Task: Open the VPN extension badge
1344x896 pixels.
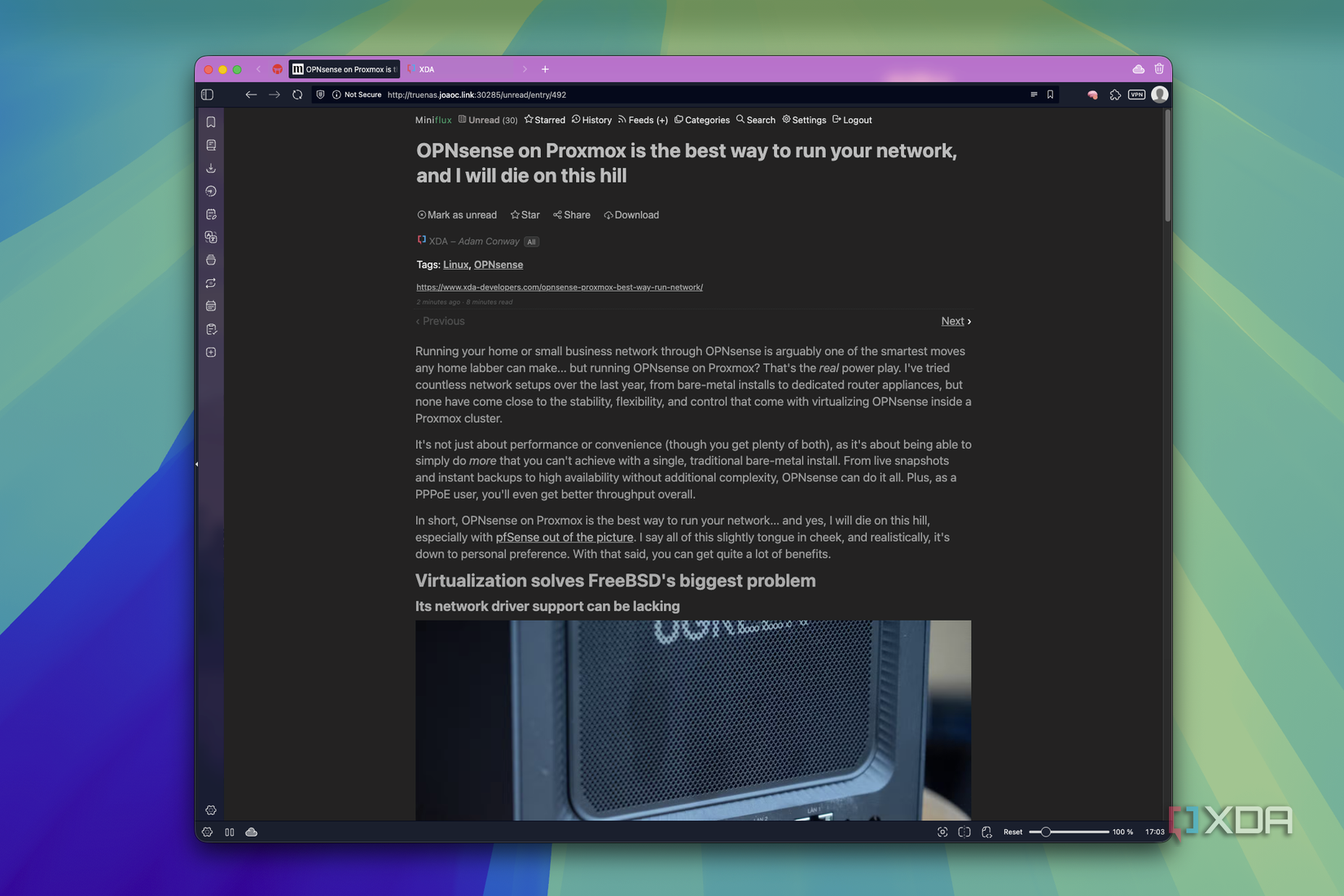Action: coord(1136,94)
